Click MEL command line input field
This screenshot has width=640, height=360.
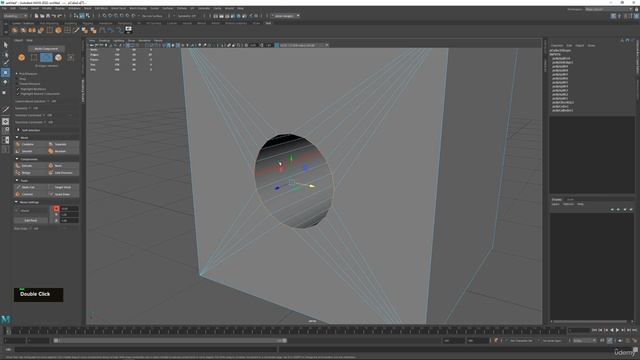145,349
